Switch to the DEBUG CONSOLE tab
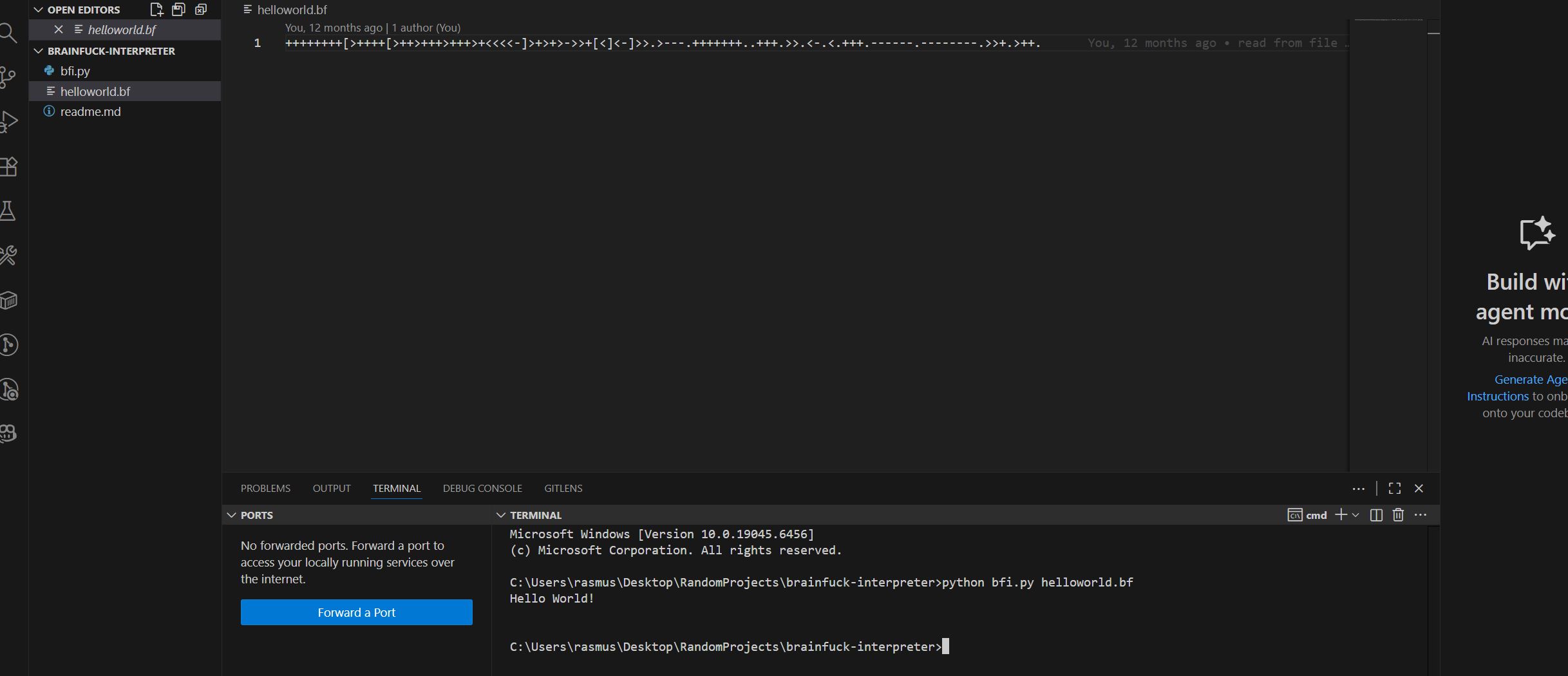The width and height of the screenshot is (1568, 676). point(482,489)
